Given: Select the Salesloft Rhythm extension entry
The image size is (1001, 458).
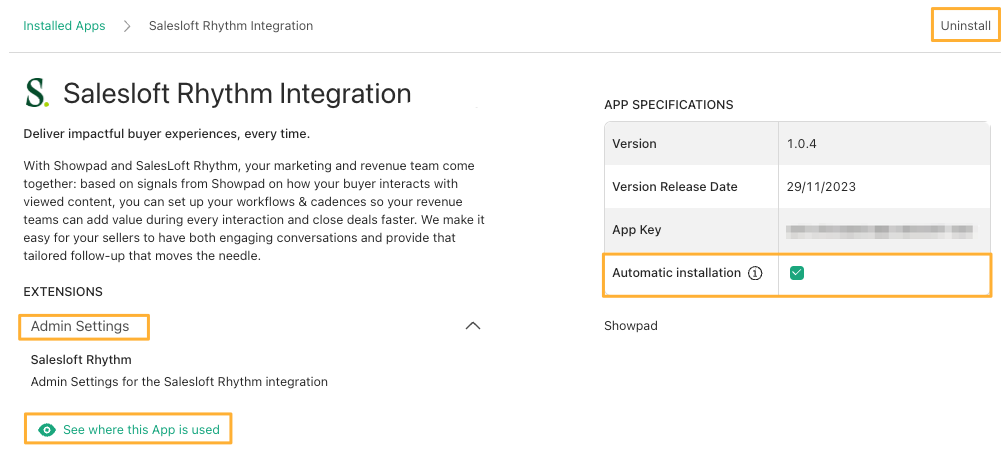Looking at the screenshot, I should pos(81,360).
